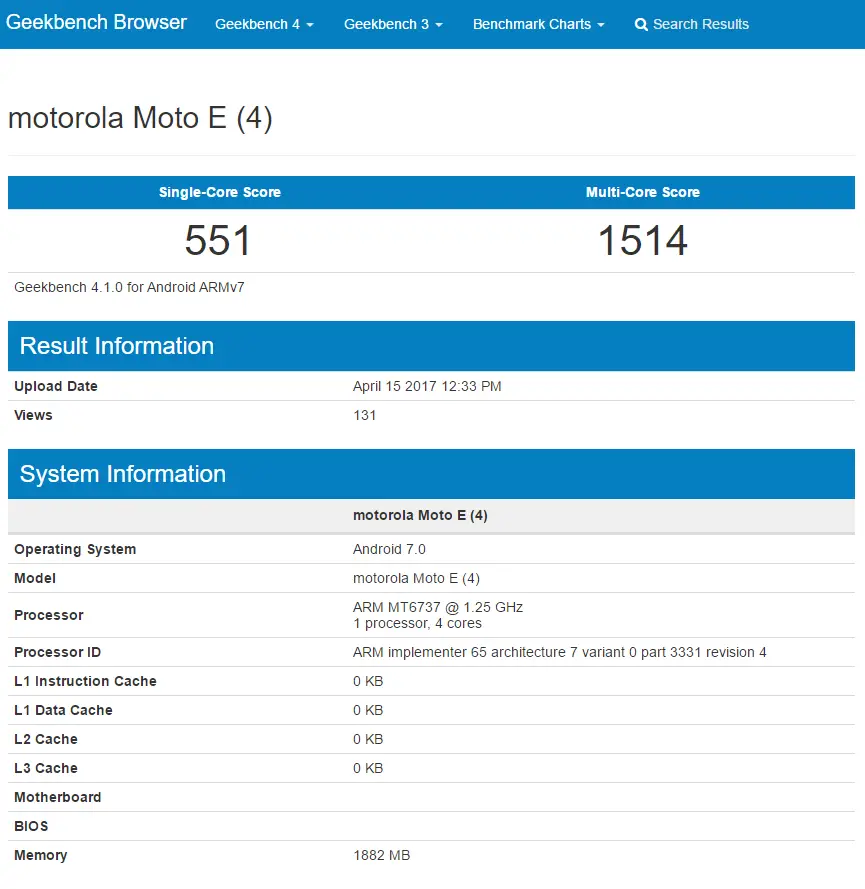Click the Processor row label
865x889 pixels.
(49, 615)
